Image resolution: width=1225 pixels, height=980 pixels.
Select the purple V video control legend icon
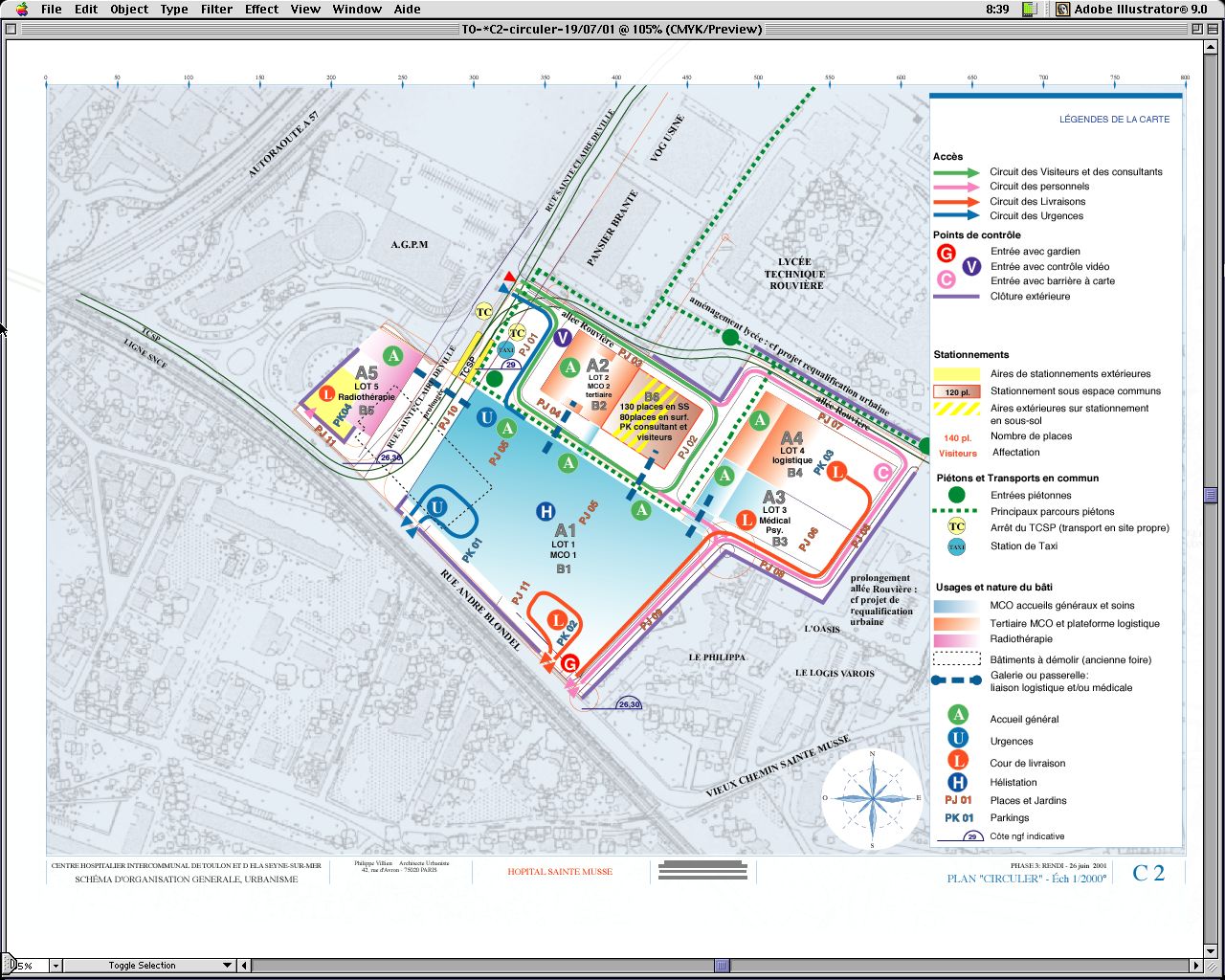(971, 266)
